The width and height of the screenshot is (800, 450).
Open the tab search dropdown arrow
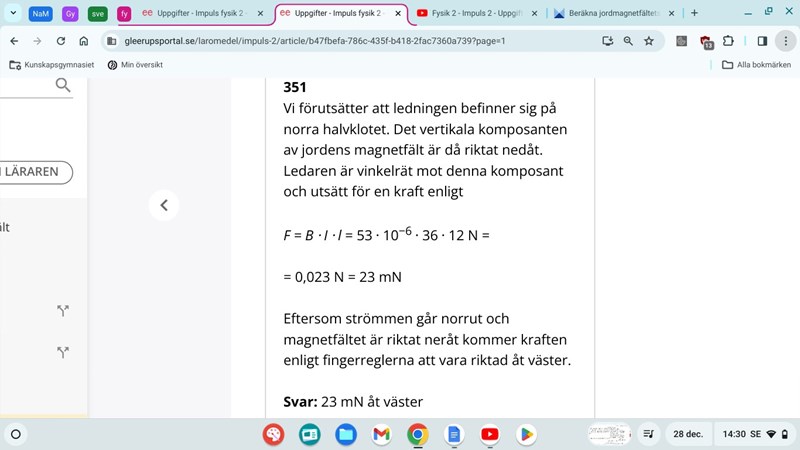click(13, 14)
